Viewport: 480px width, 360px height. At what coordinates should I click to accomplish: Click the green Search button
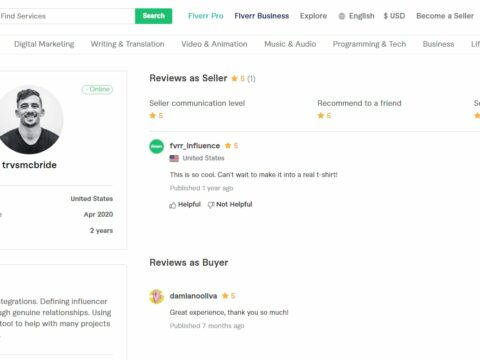click(x=153, y=16)
